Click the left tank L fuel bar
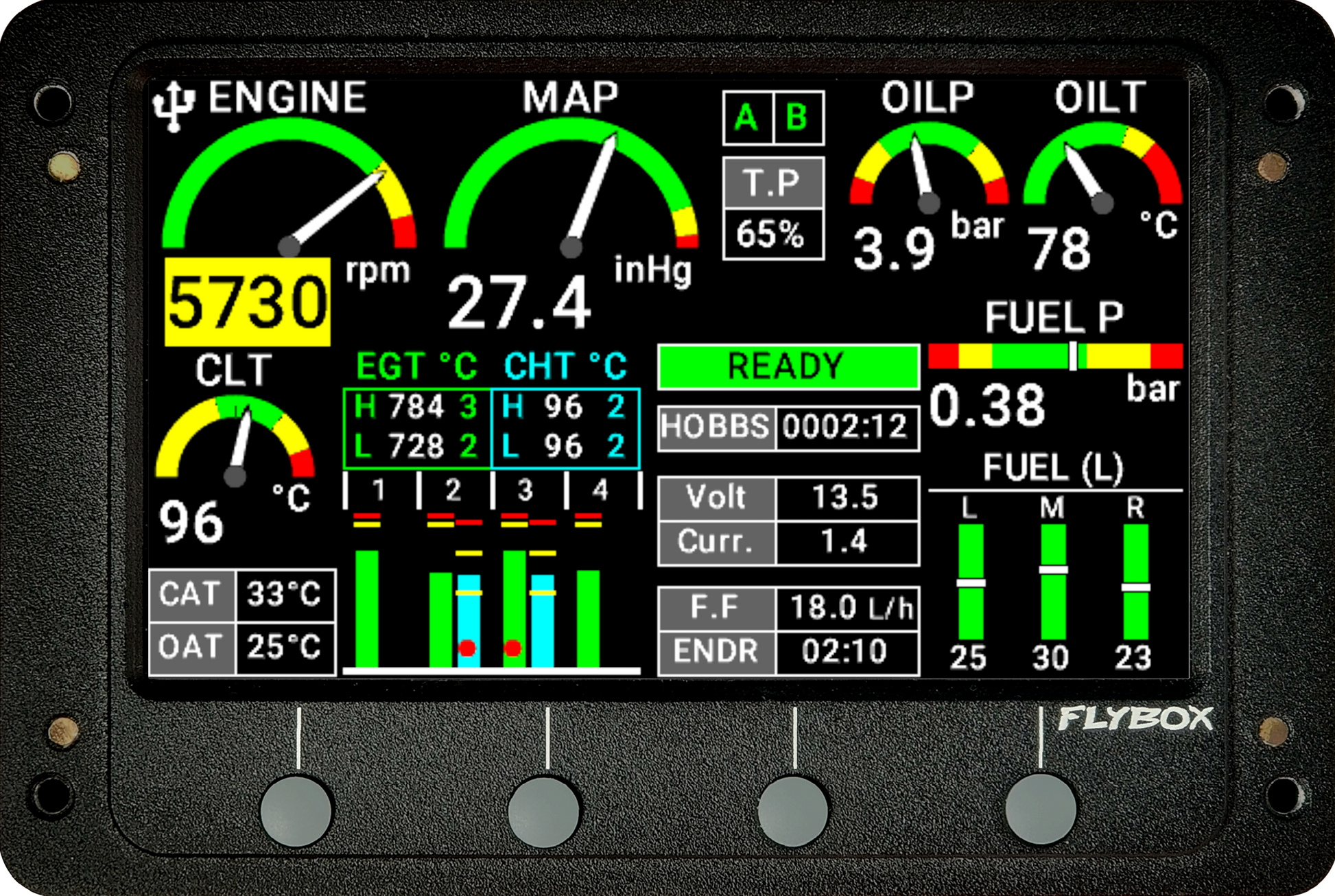This screenshot has width=1335, height=896. pos(971,582)
